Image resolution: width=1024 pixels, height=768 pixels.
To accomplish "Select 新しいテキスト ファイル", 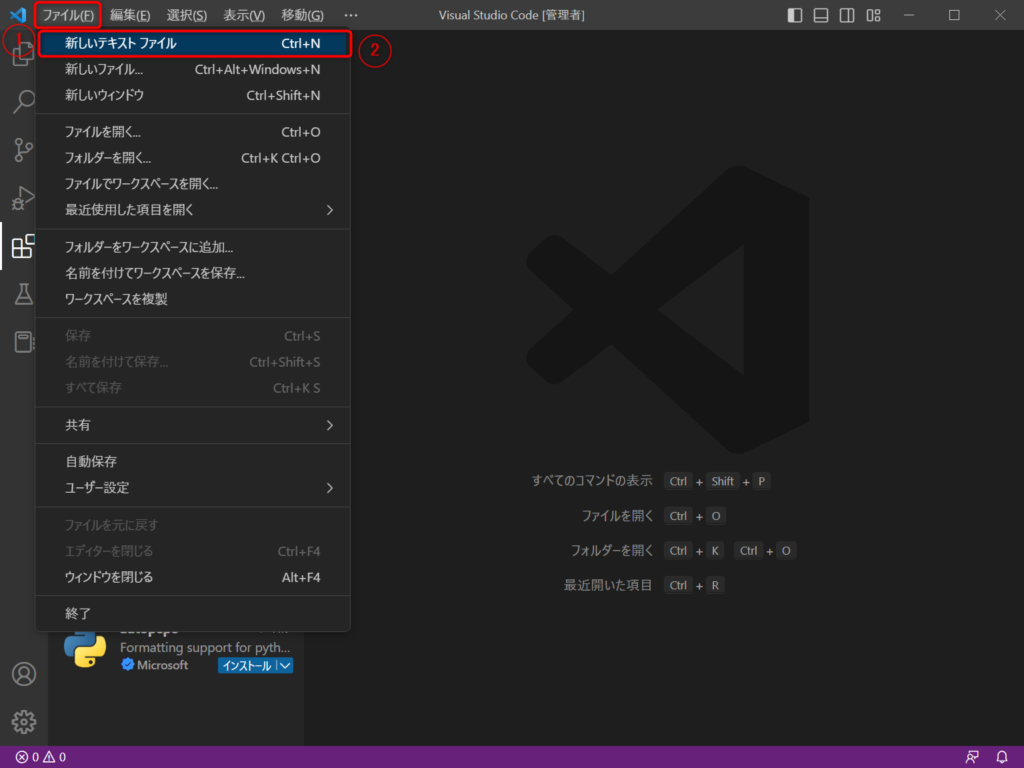I will (x=193, y=43).
